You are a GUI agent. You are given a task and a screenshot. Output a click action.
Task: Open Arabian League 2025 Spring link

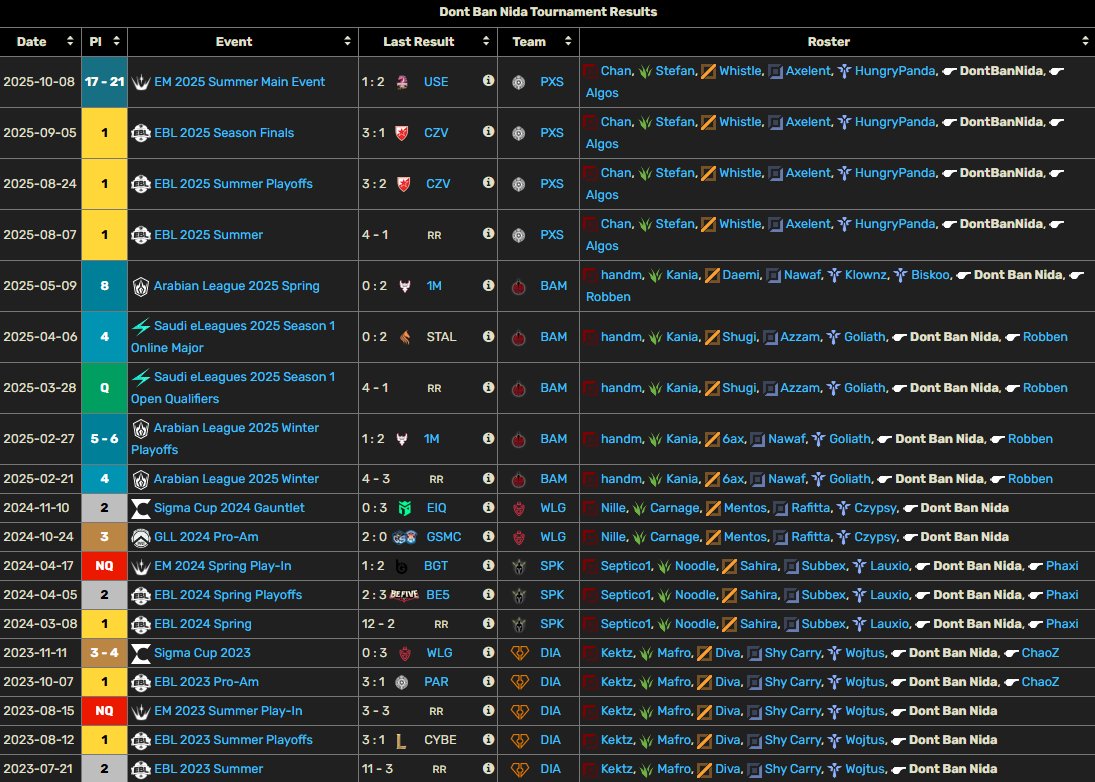pyautogui.click(x=237, y=286)
